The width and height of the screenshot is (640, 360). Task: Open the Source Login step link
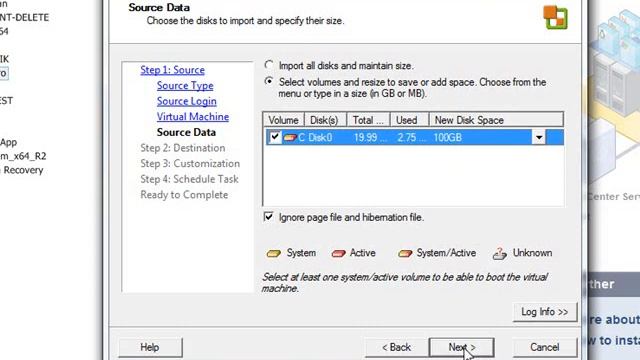tap(187, 101)
